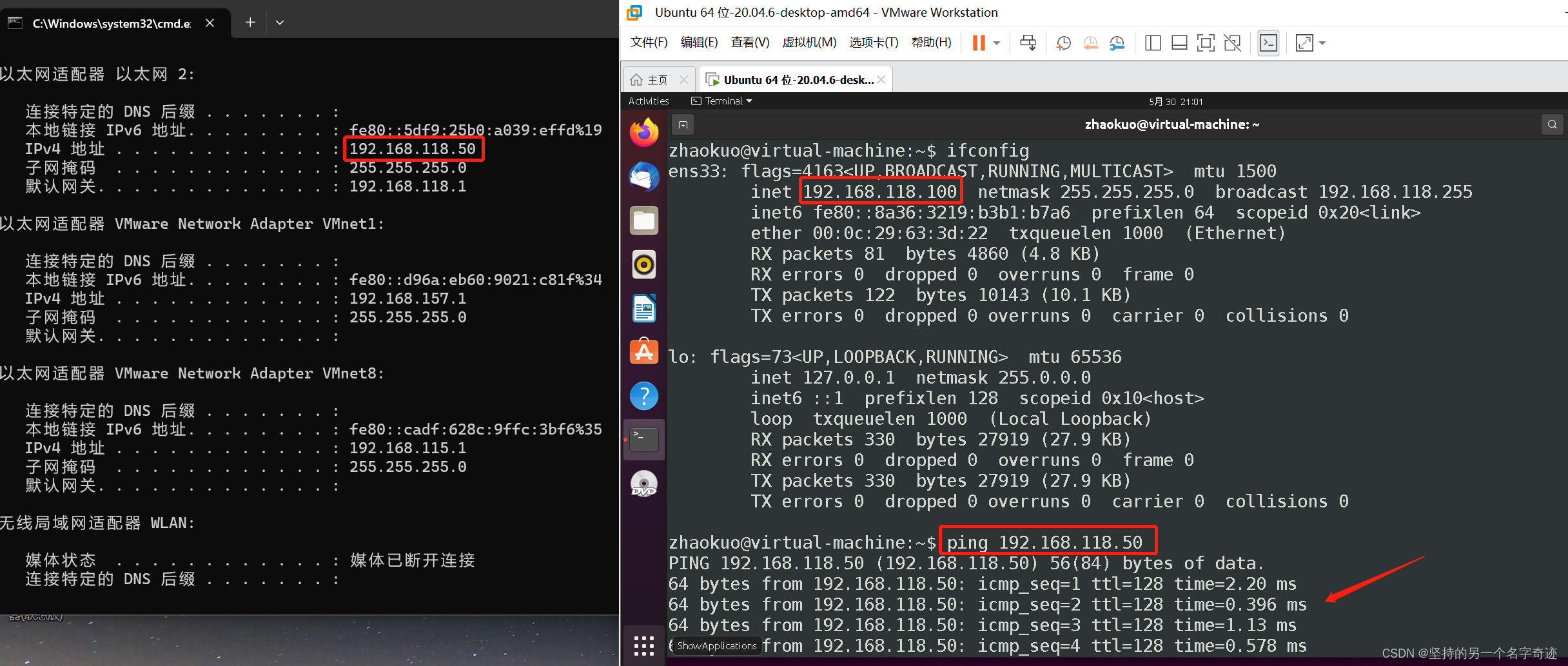Open the Snapshot Manager
This screenshot has height=666, width=1568.
pos(1117,43)
